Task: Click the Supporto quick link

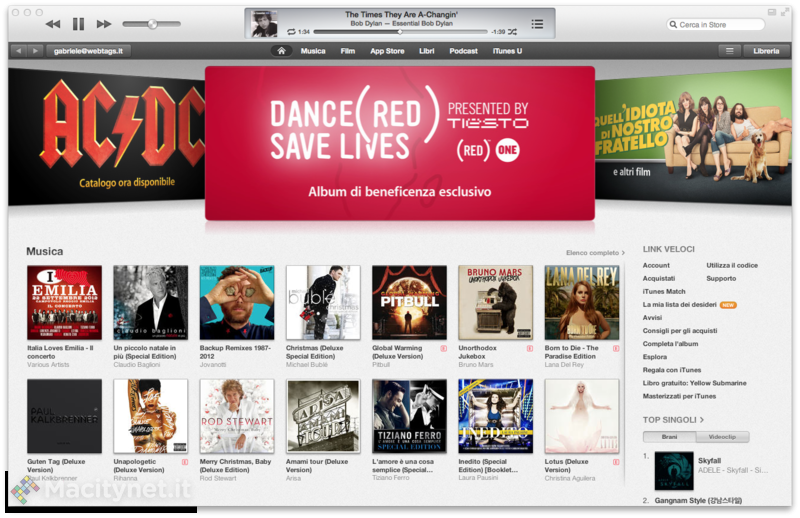Action: [x=721, y=279]
